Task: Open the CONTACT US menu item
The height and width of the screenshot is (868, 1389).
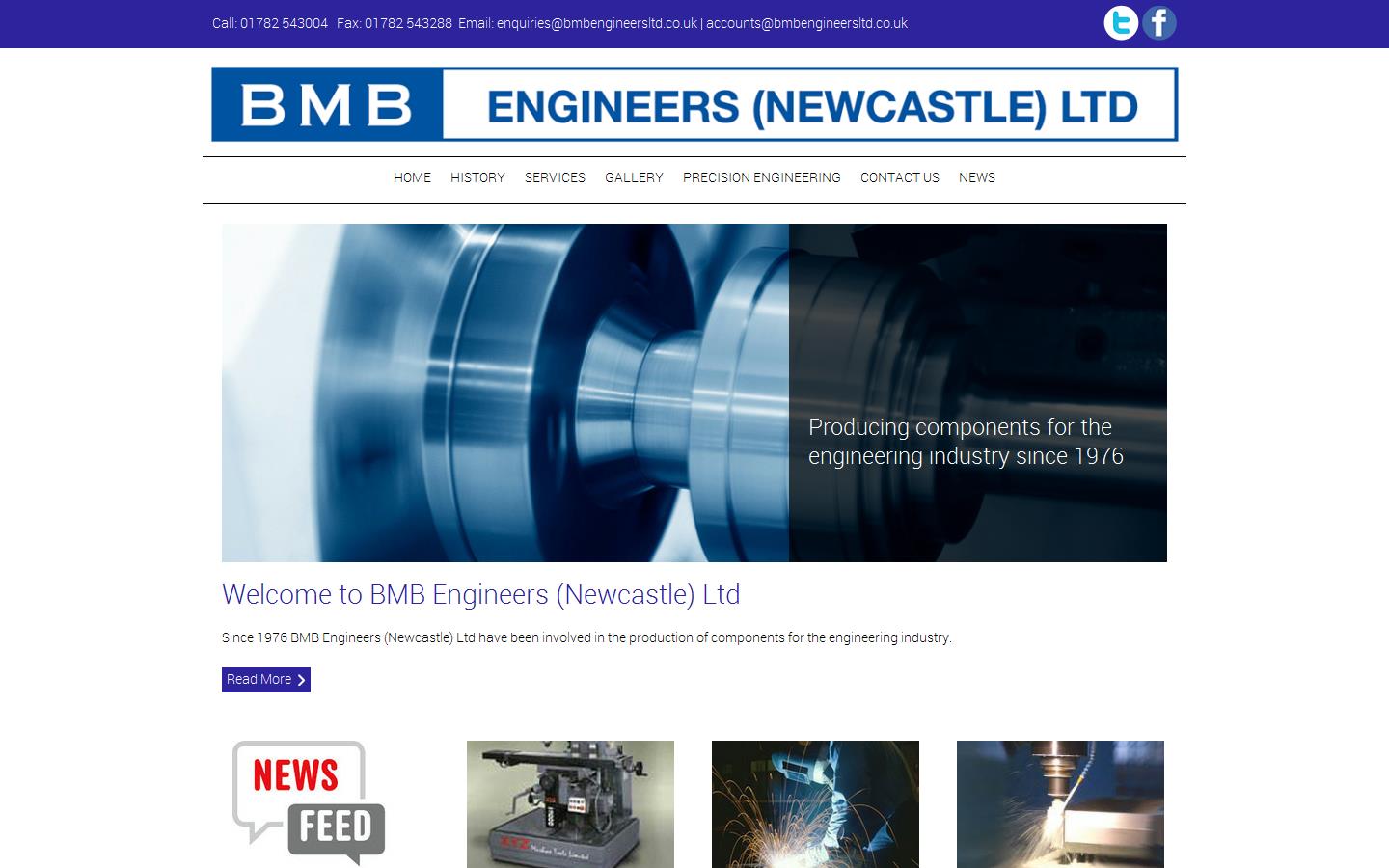Action: (900, 177)
